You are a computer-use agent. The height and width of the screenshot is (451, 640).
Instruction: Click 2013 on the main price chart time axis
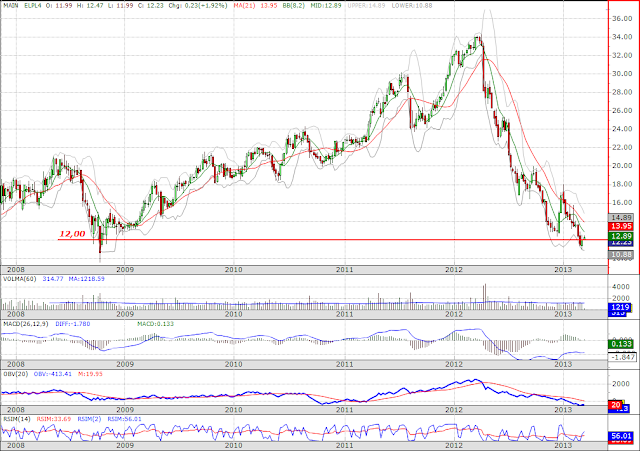coord(563,269)
